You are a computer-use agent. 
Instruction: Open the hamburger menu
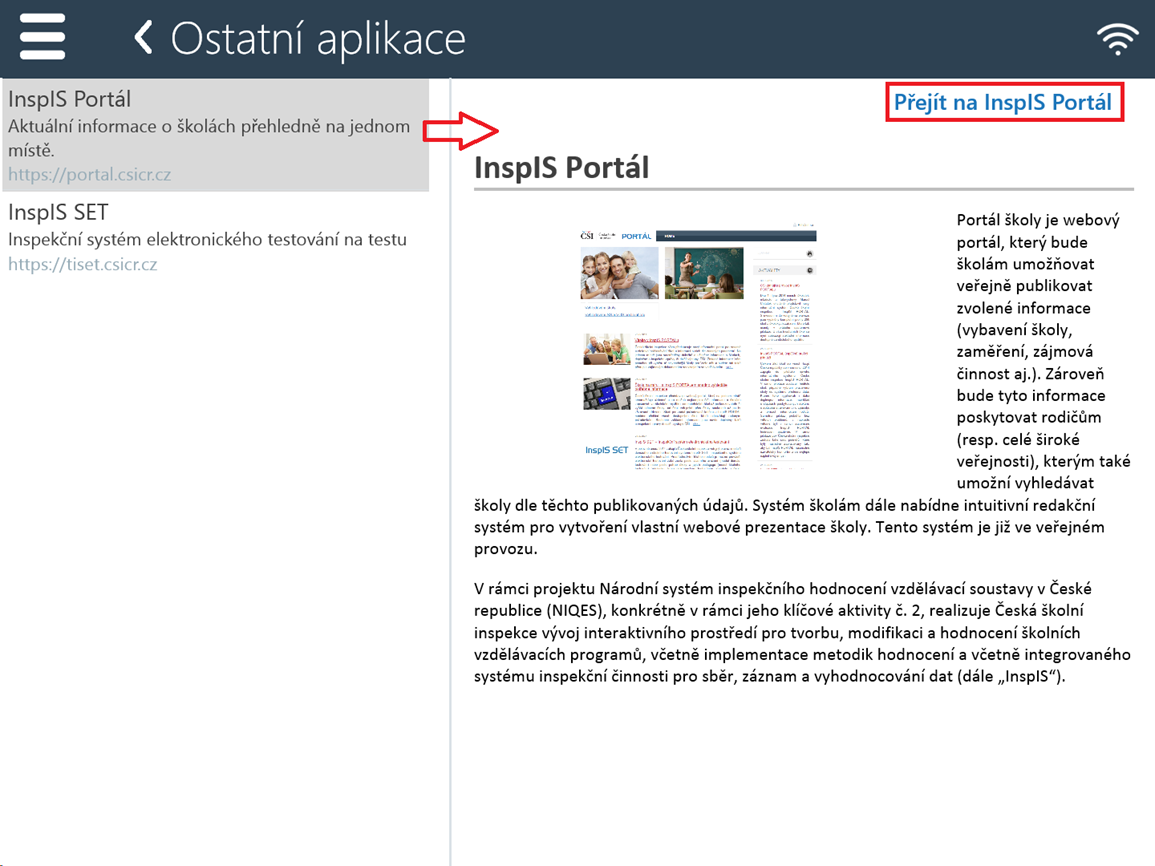tap(42, 37)
